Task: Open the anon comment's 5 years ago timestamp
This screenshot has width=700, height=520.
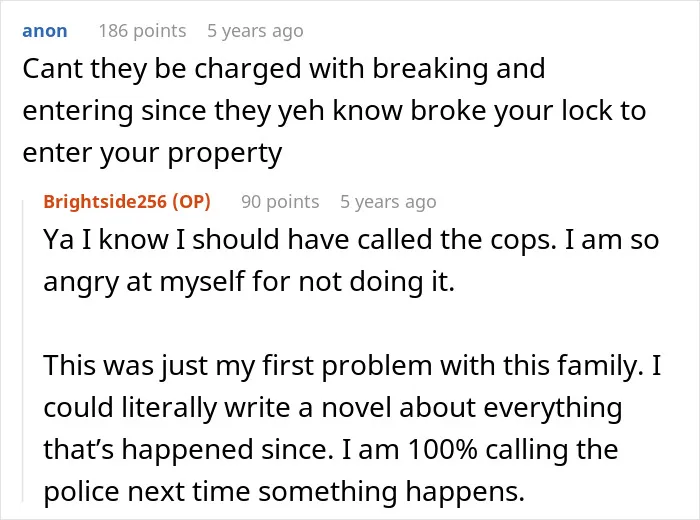Action: (255, 31)
